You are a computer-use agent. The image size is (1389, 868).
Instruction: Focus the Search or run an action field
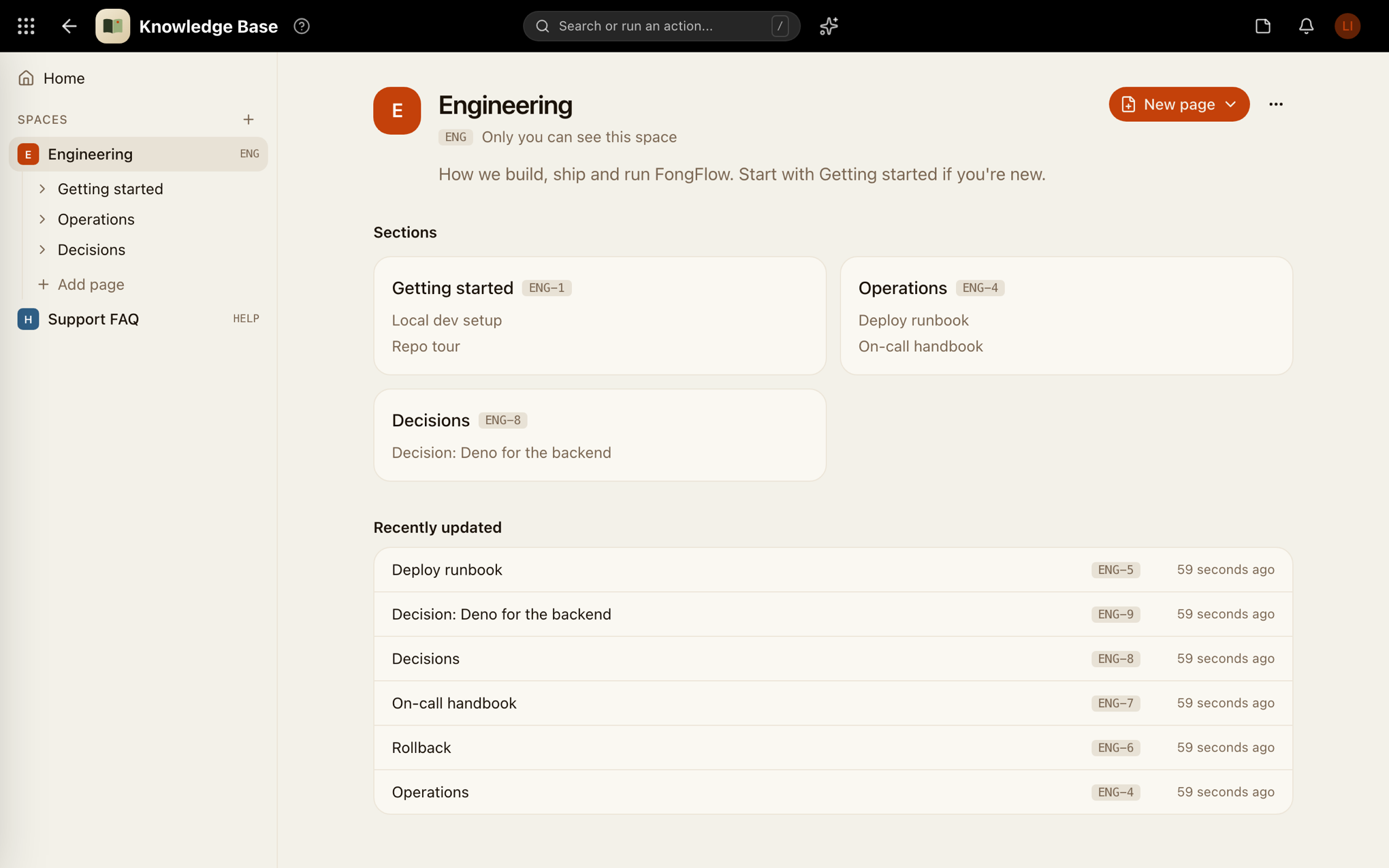[661, 26]
